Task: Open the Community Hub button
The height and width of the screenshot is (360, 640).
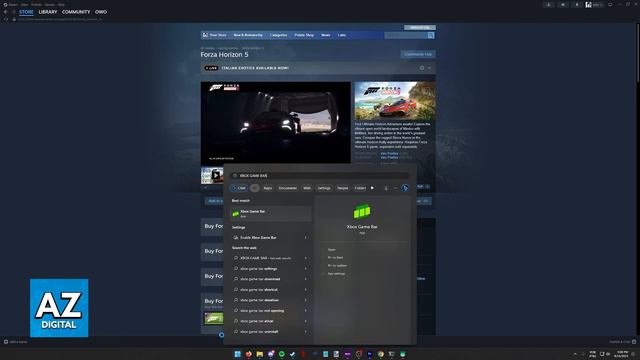Action: click(418, 54)
